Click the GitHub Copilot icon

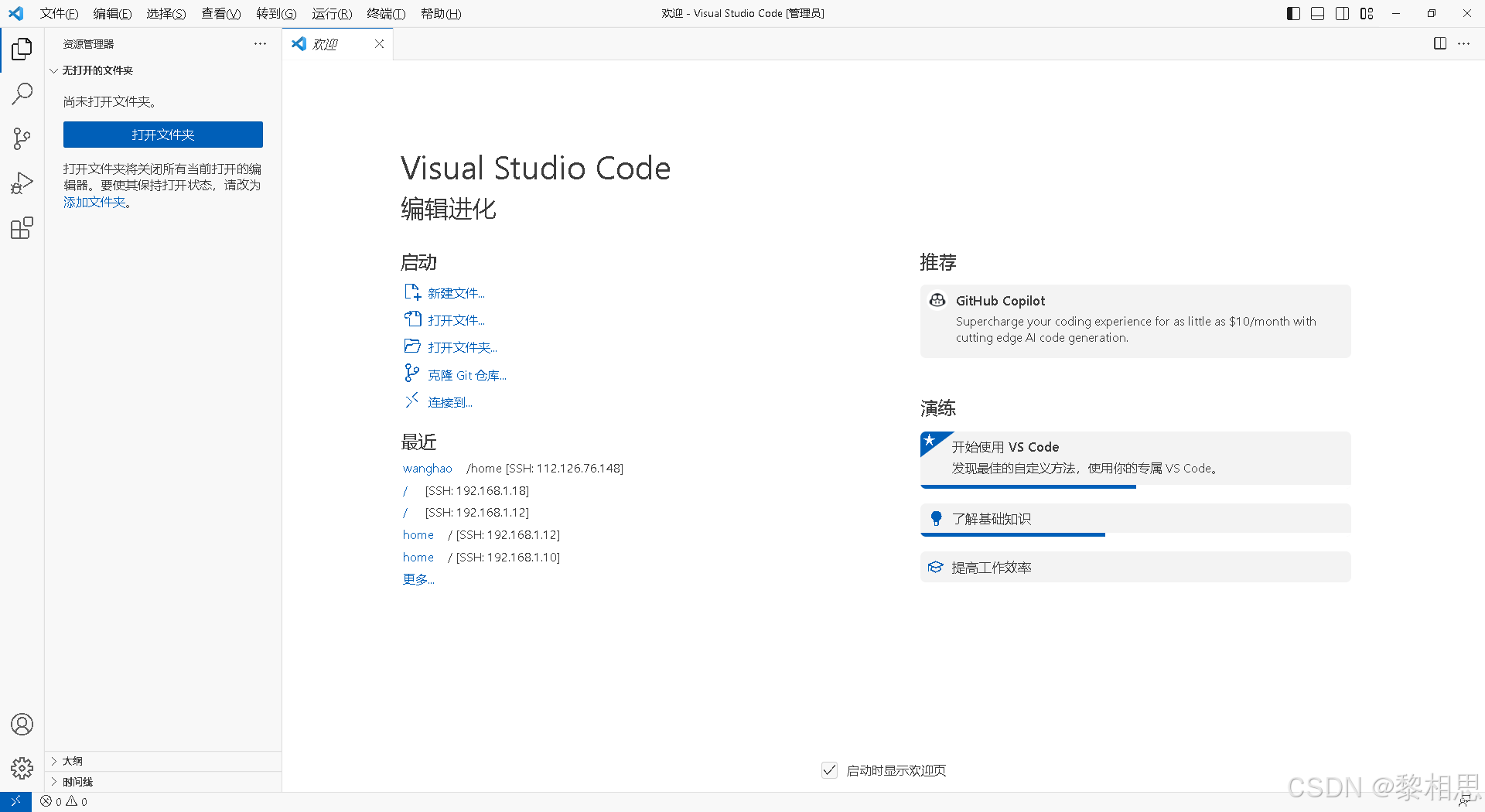(x=937, y=300)
